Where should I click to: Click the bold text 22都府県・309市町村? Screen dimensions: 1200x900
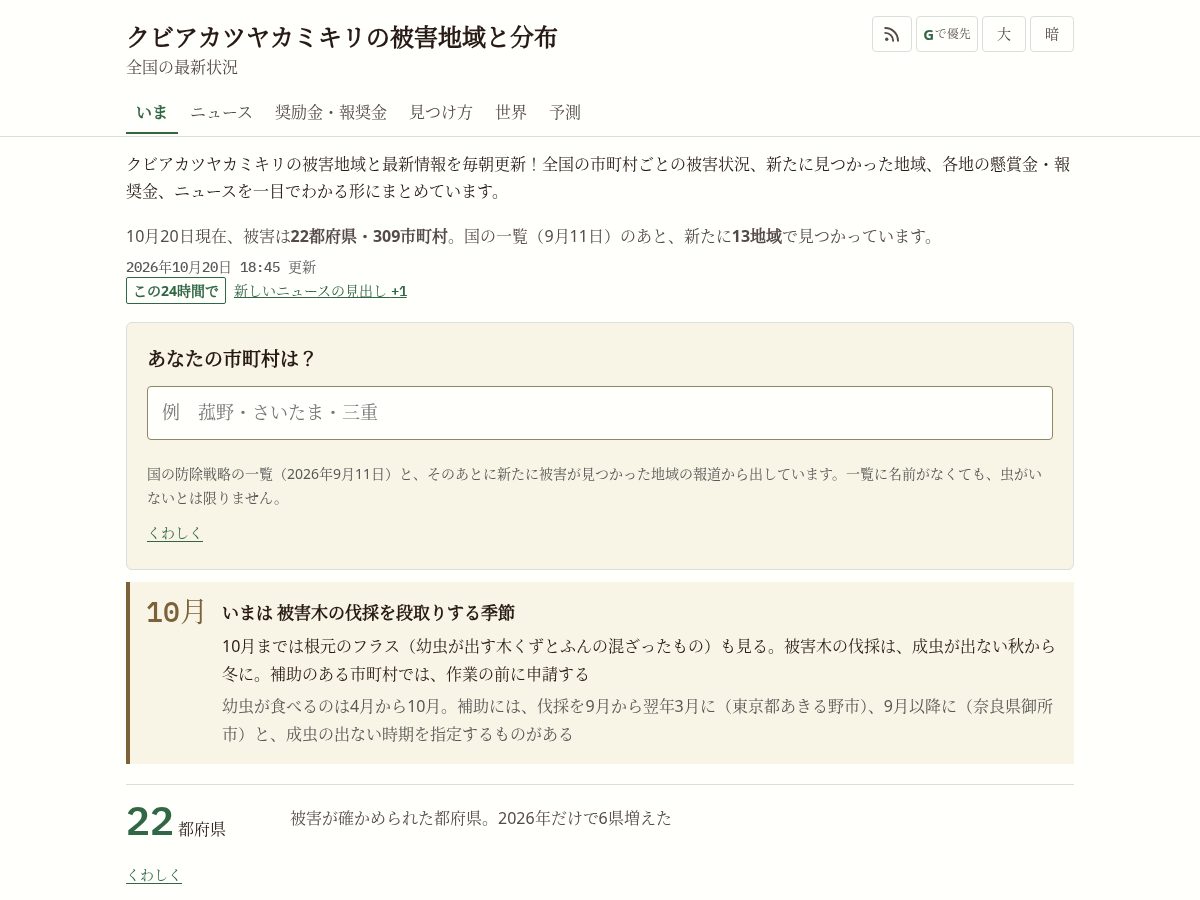(369, 237)
